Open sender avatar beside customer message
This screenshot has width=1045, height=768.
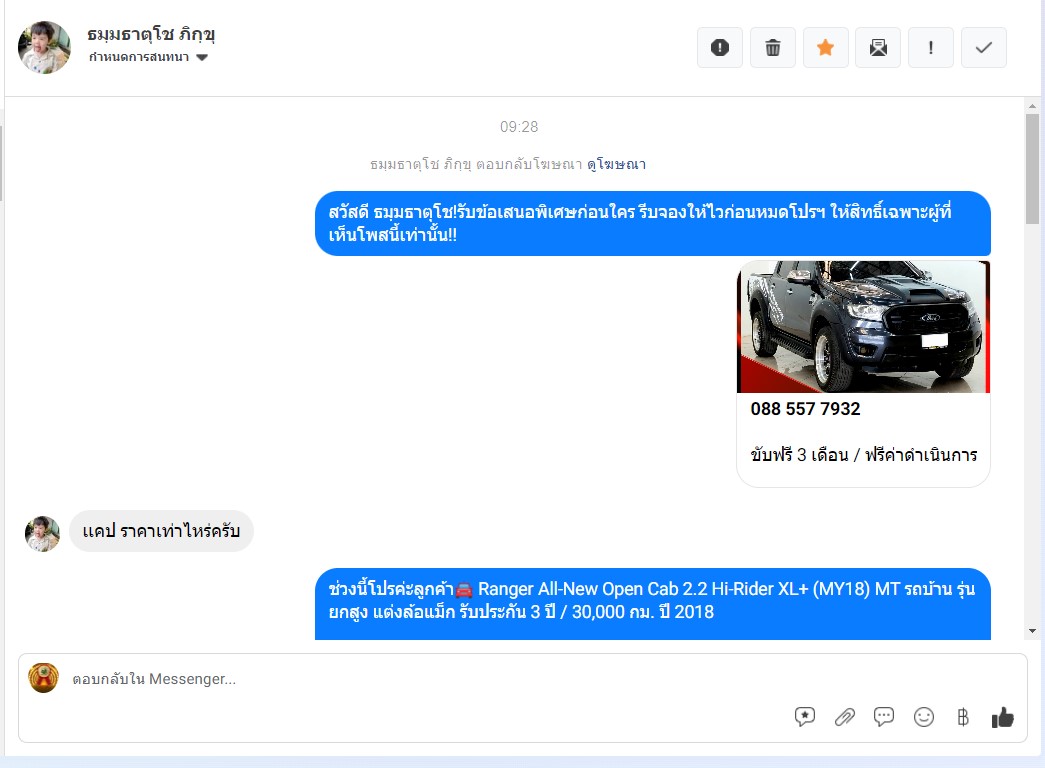42,533
